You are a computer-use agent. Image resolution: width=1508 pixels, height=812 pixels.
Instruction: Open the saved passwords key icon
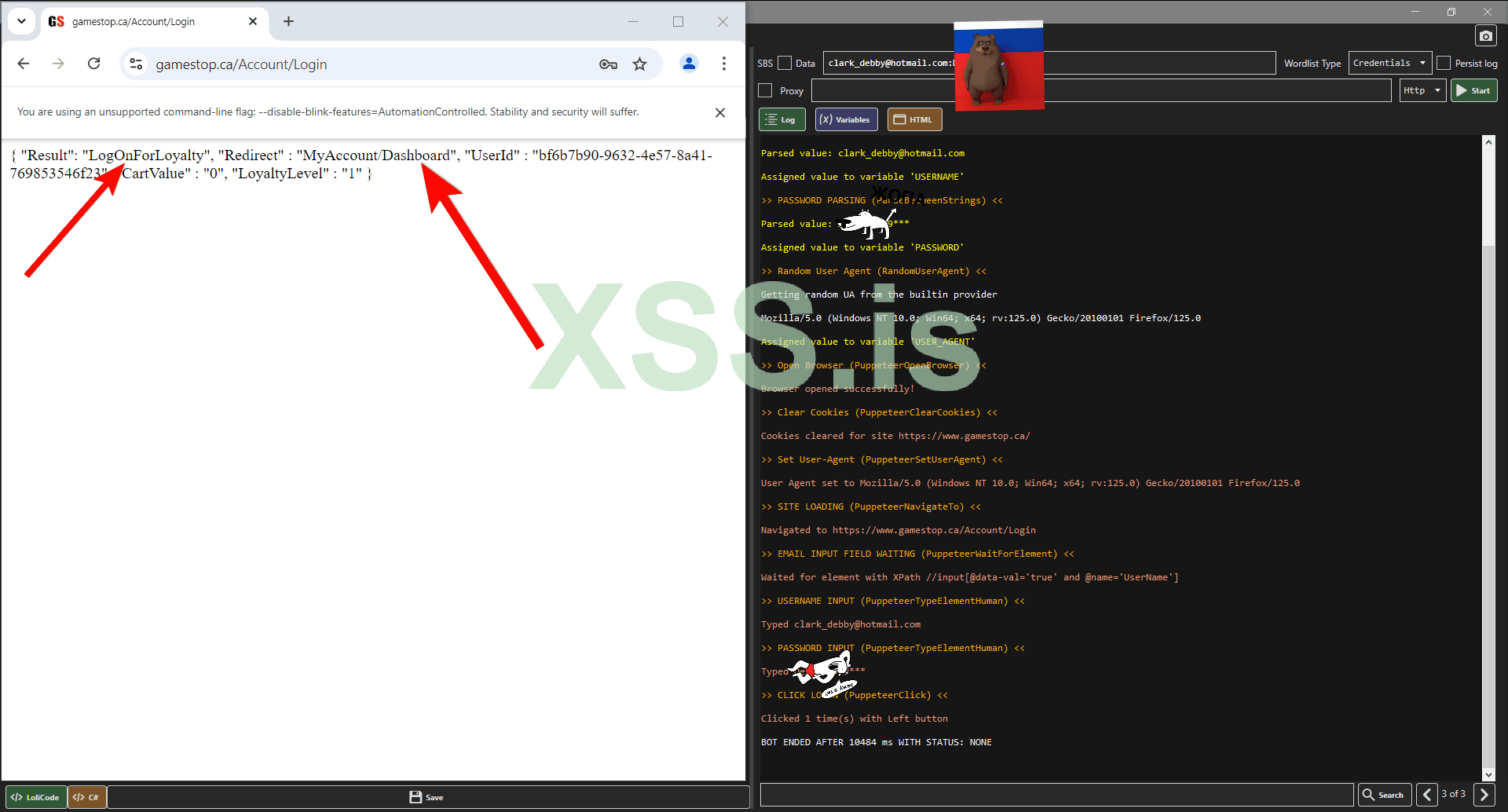608,64
